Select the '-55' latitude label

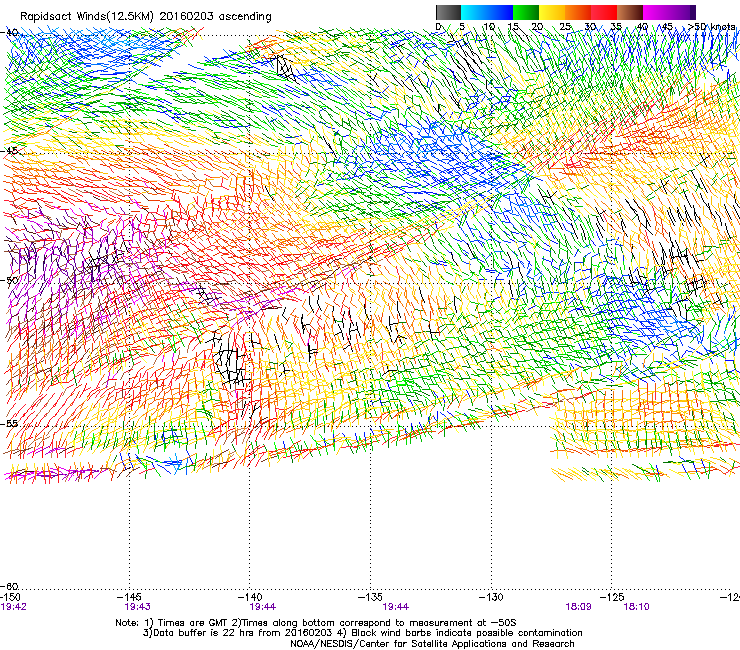coord(9,423)
